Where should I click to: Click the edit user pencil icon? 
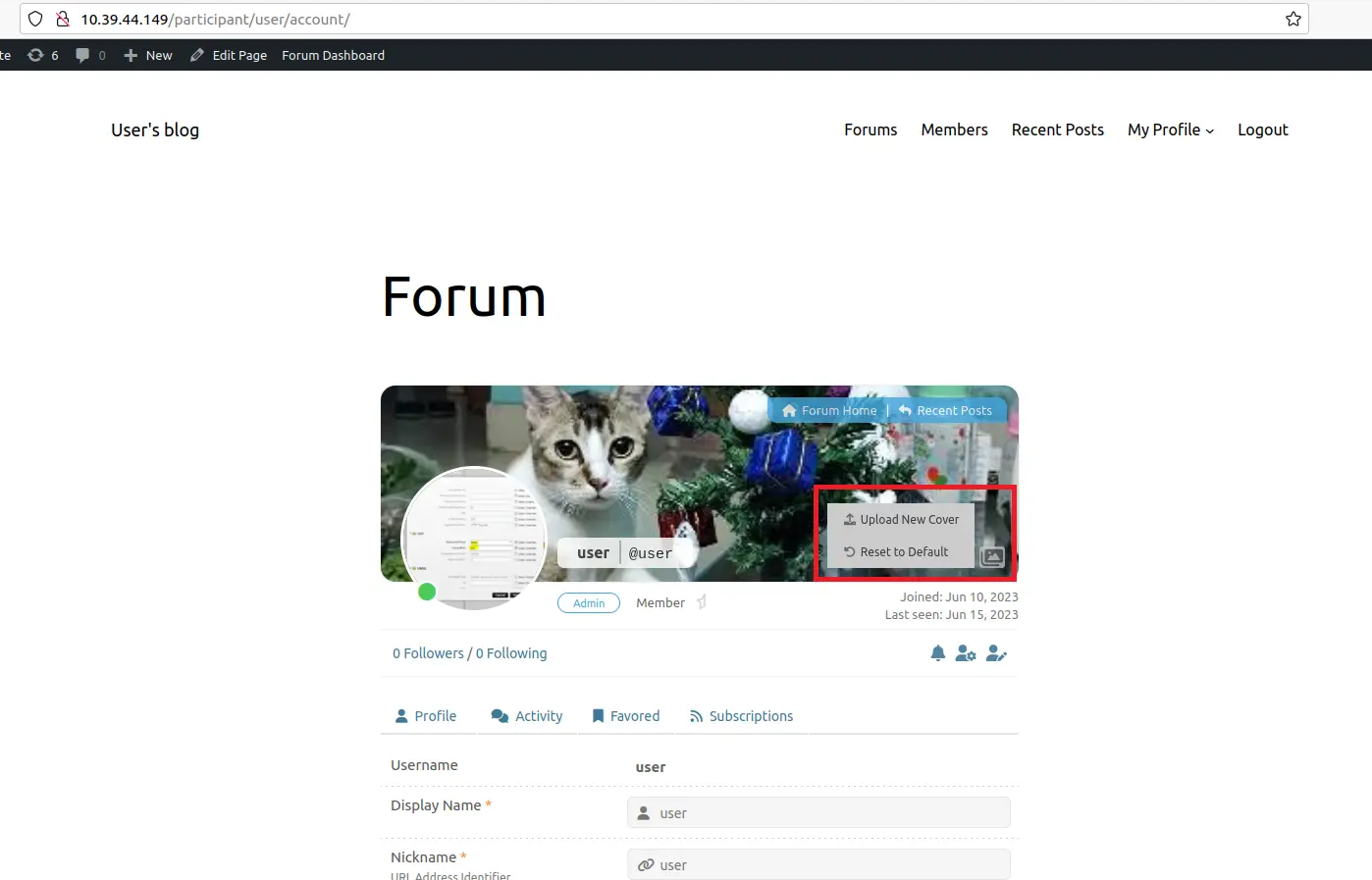(996, 653)
